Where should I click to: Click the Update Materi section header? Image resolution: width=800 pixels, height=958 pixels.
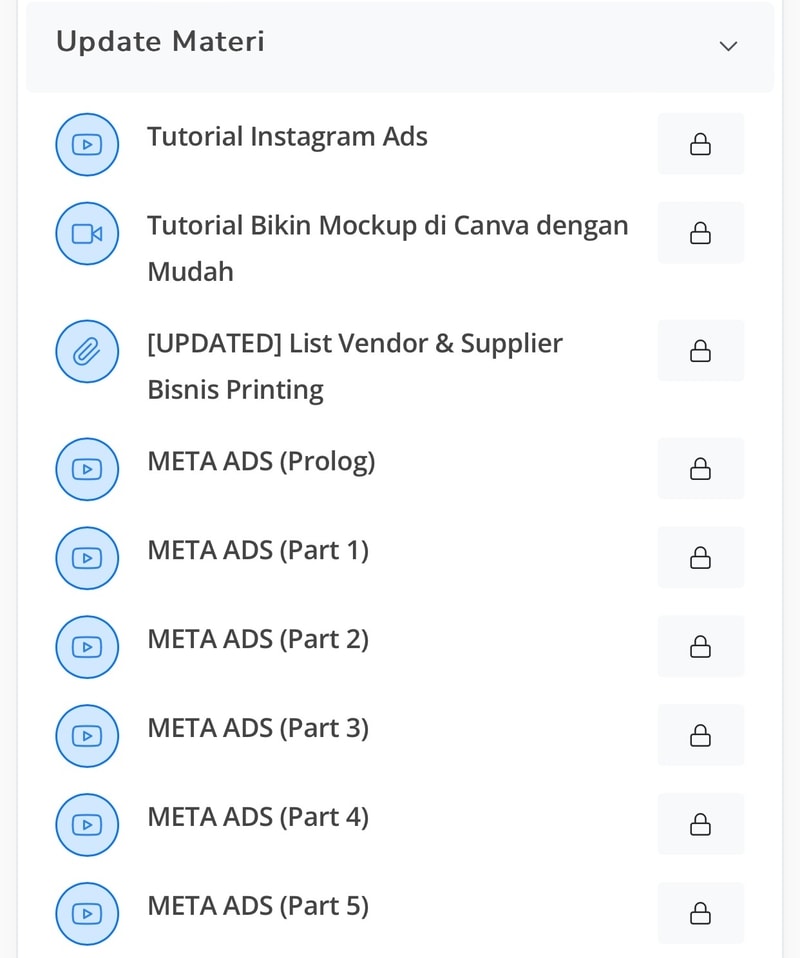point(400,46)
